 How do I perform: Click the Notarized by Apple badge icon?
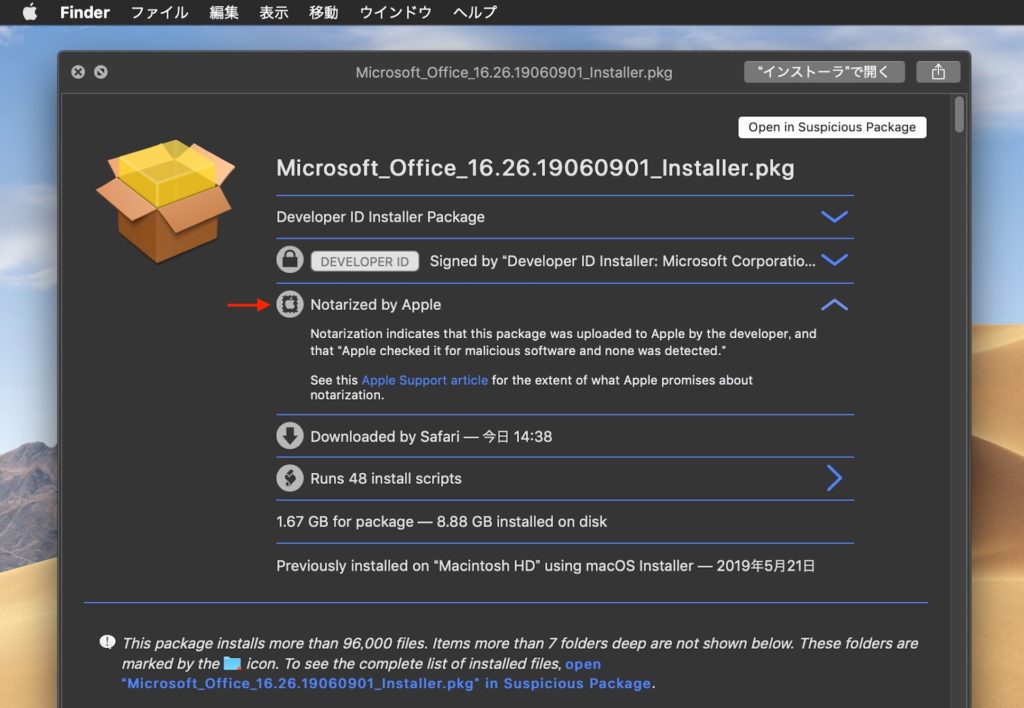point(289,304)
